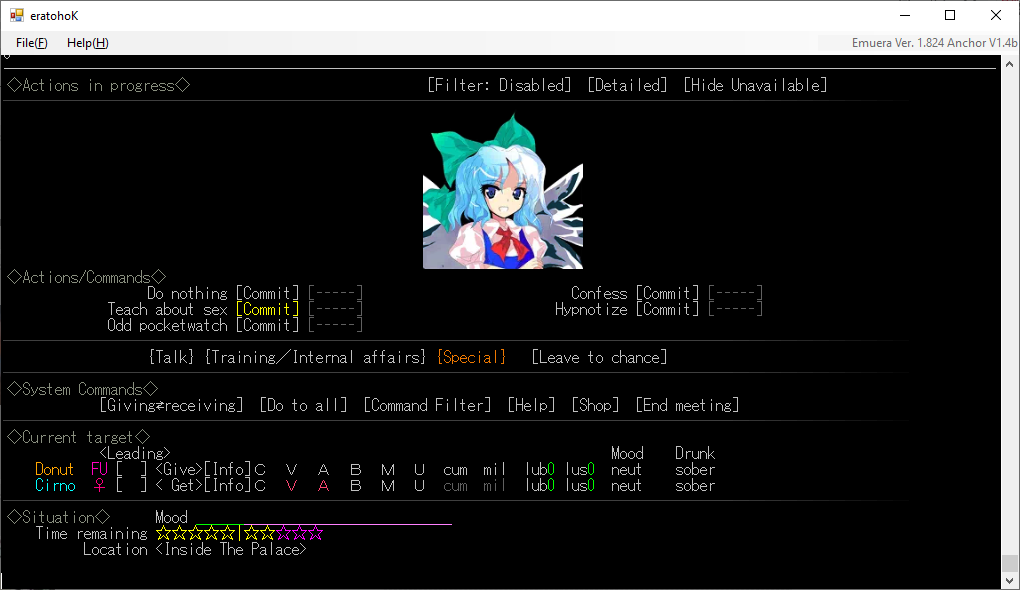Click the Cirno character portrait

pos(503,191)
